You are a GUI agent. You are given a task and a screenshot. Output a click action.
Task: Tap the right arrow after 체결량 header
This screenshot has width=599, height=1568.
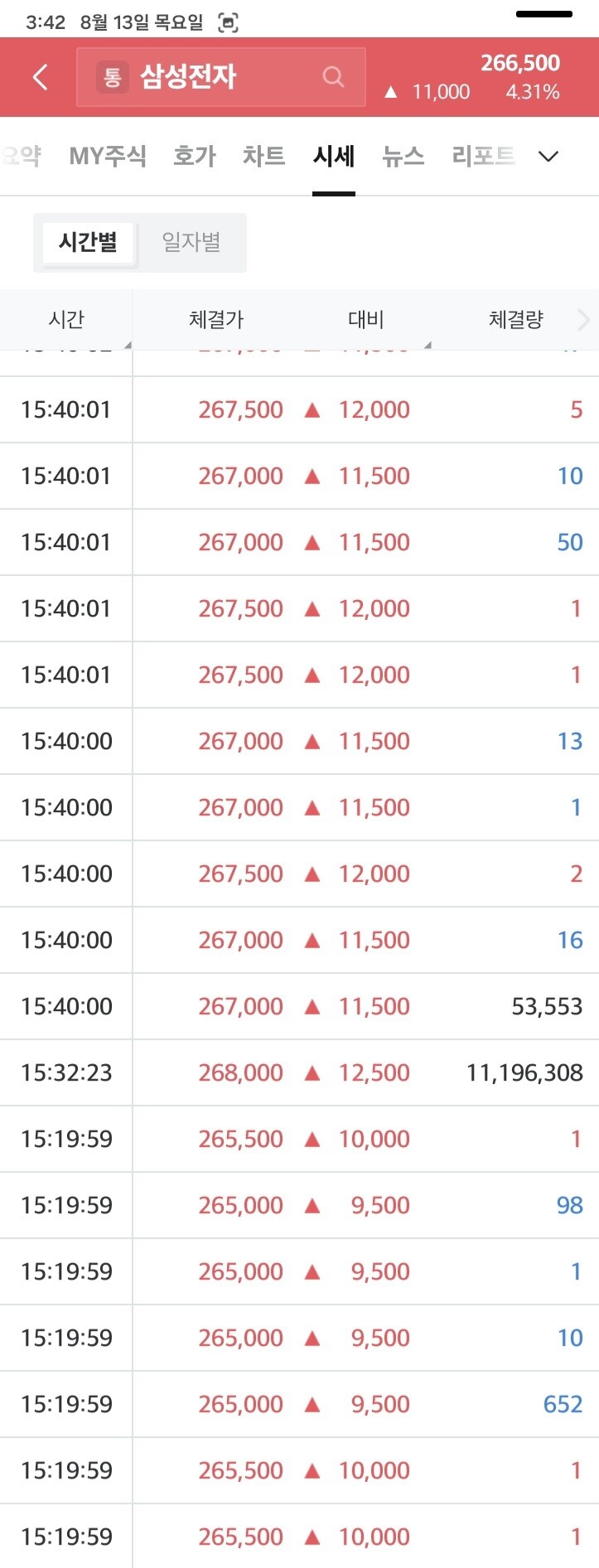583,319
